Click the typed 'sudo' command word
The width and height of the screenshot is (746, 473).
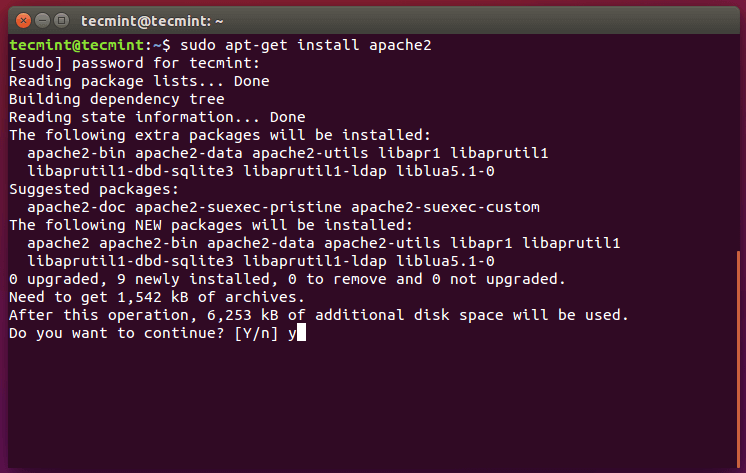pyautogui.click(x=198, y=45)
